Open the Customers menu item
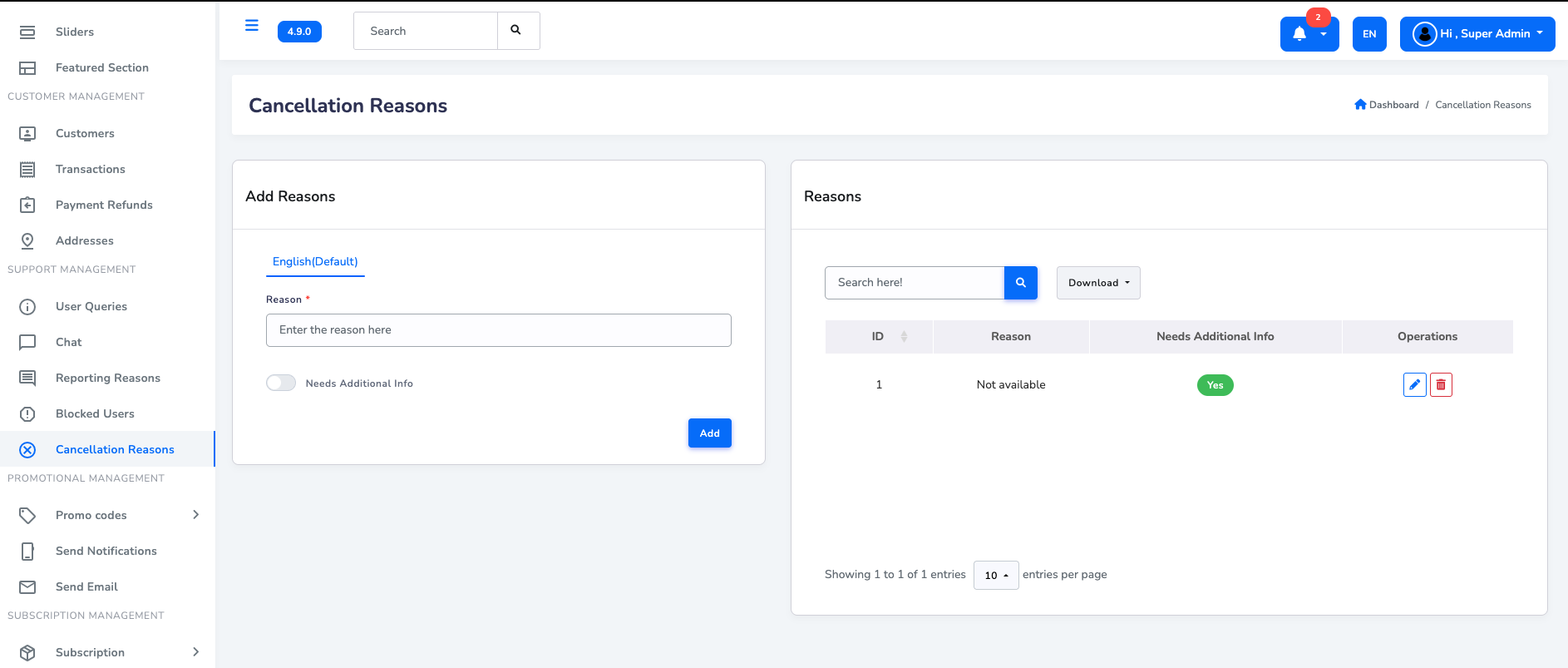Image resolution: width=1568 pixels, height=668 pixels. 85,134
